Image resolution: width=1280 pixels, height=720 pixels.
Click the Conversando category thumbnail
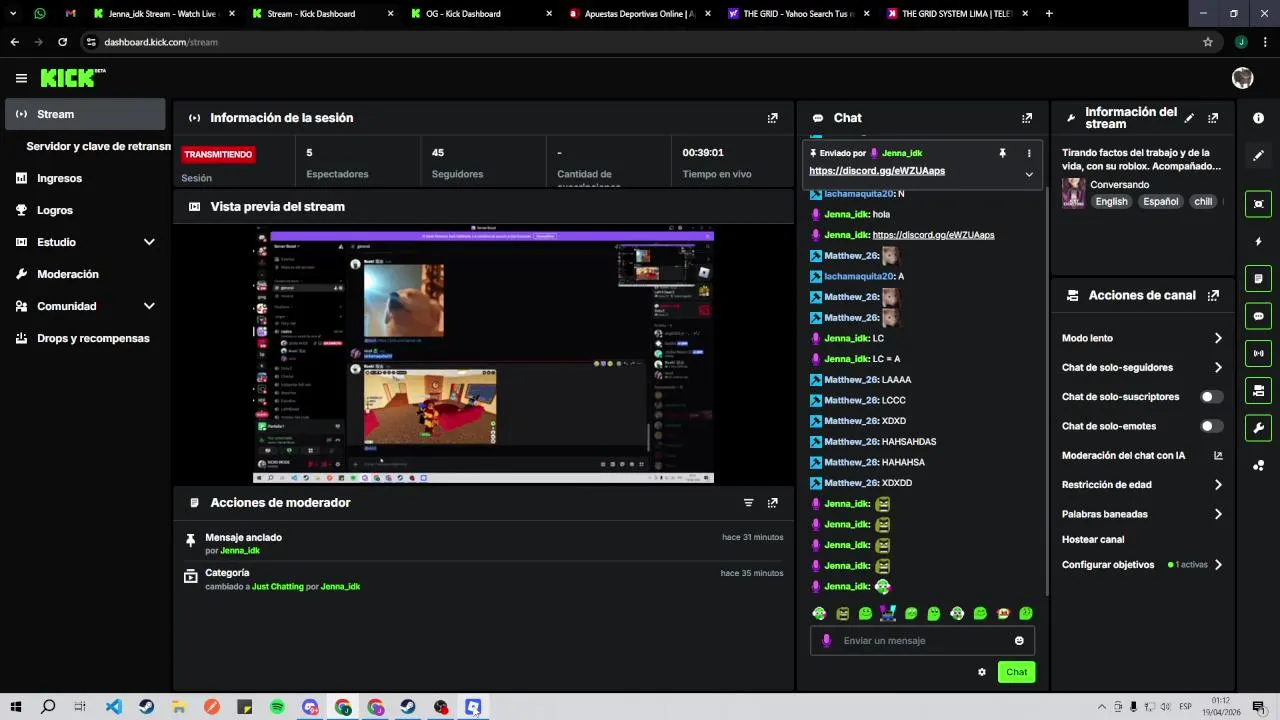pos(1074,193)
